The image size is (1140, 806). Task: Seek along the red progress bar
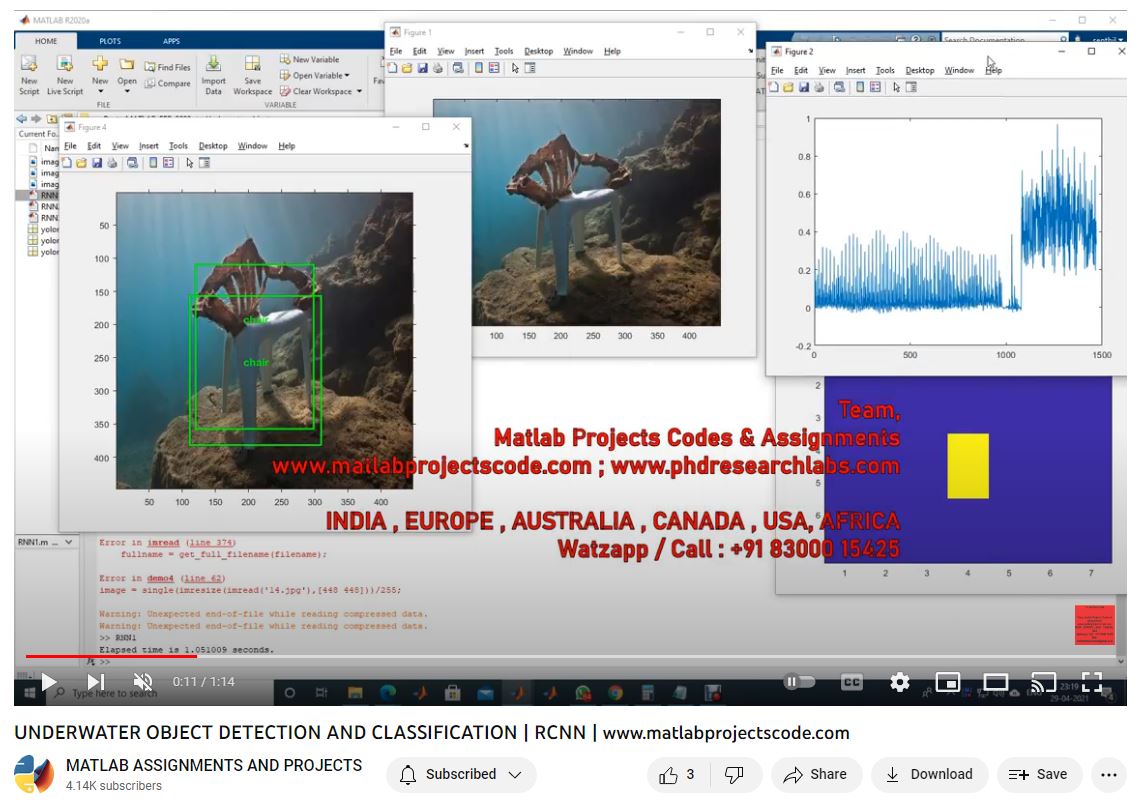pos(111,656)
